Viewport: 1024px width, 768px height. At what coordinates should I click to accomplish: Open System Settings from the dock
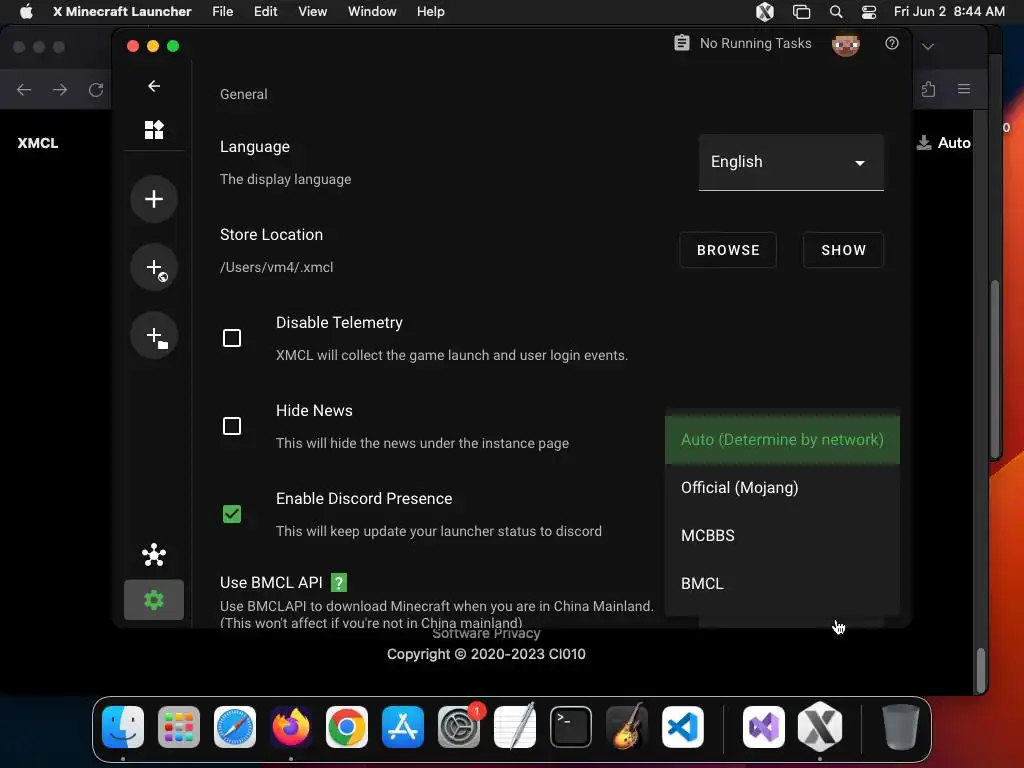coord(458,727)
